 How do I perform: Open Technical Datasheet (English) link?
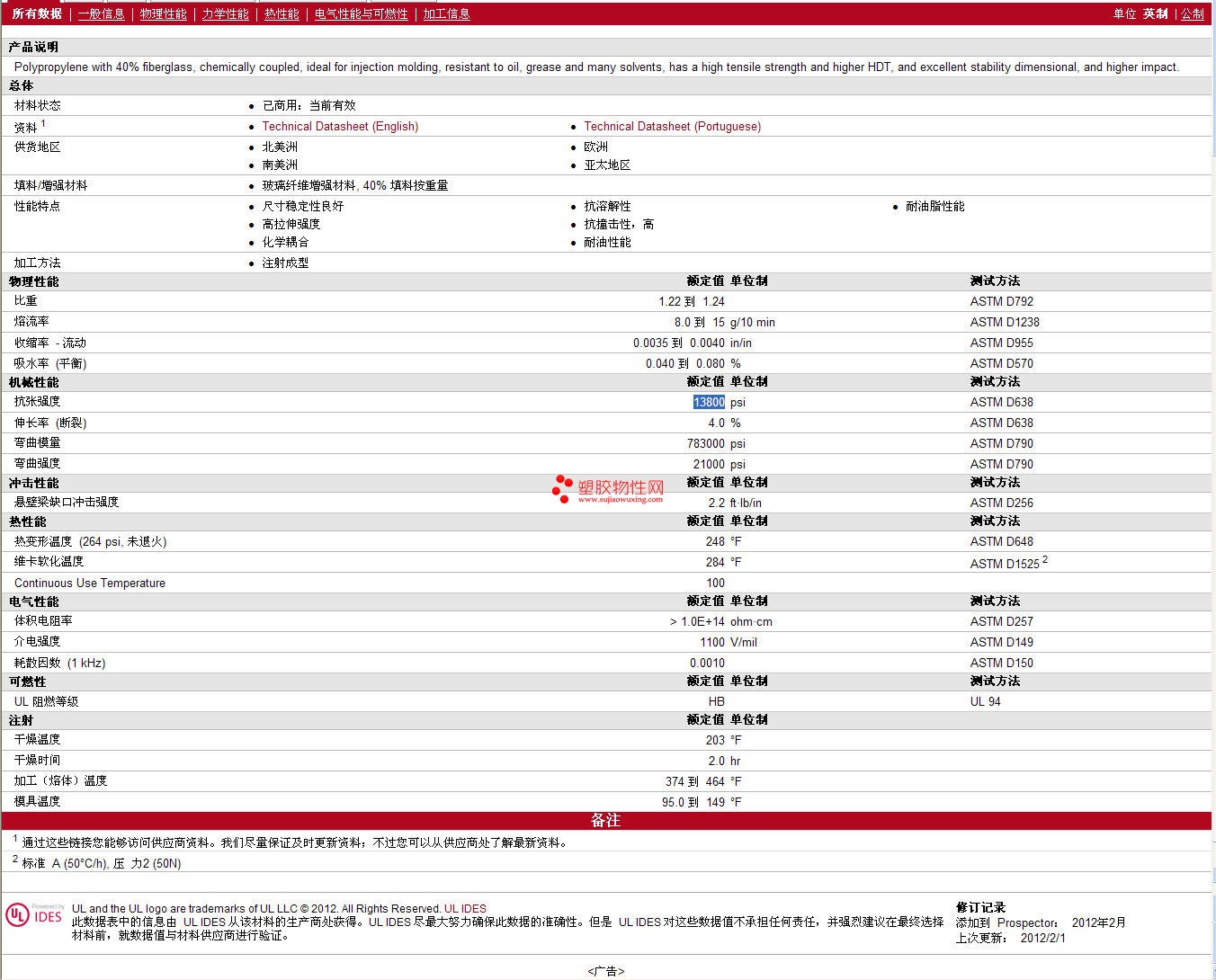coord(340,127)
